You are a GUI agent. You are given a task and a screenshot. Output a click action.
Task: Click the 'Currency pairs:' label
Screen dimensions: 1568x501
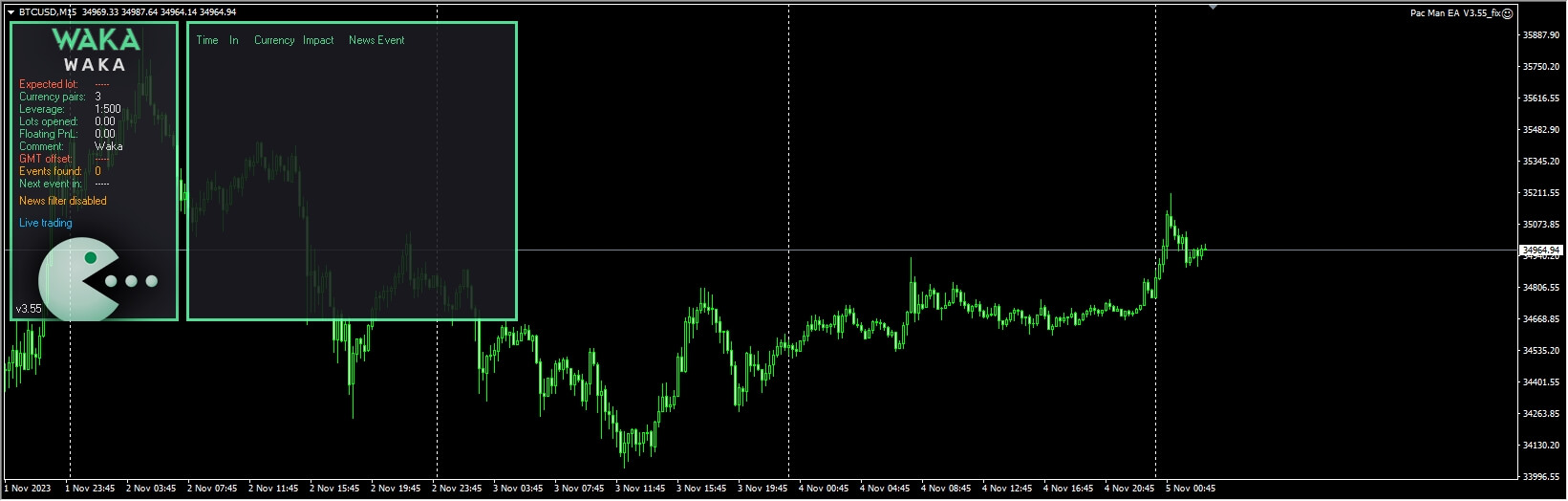pyautogui.click(x=53, y=97)
